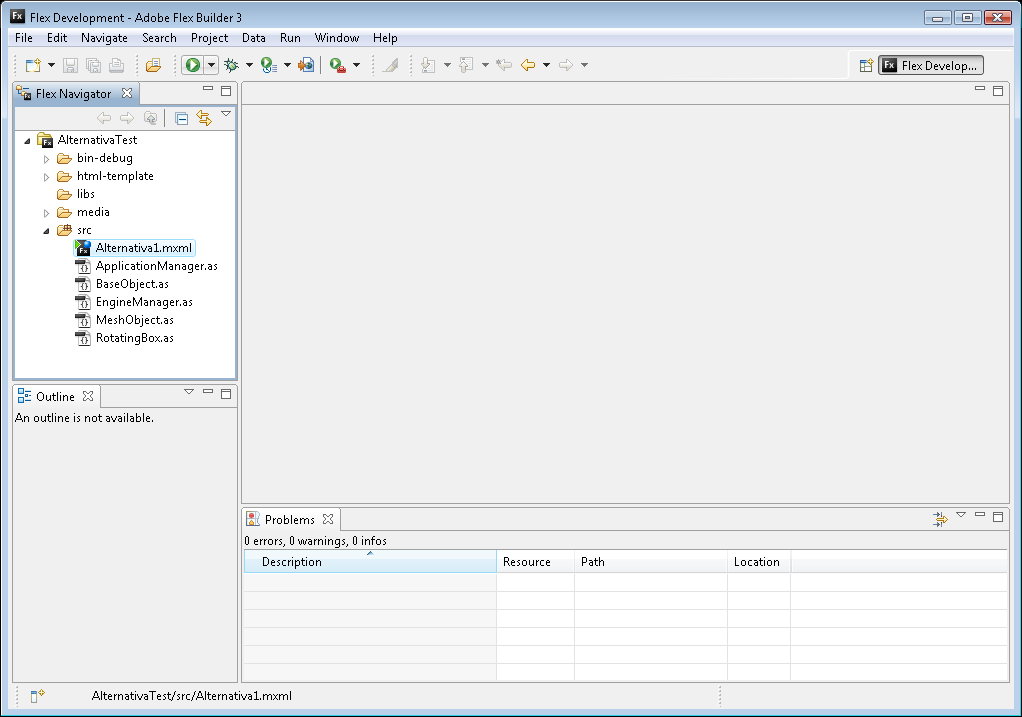Click the Profile icon in toolbar
This screenshot has height=717, width=1022.
tap(268, 65)
